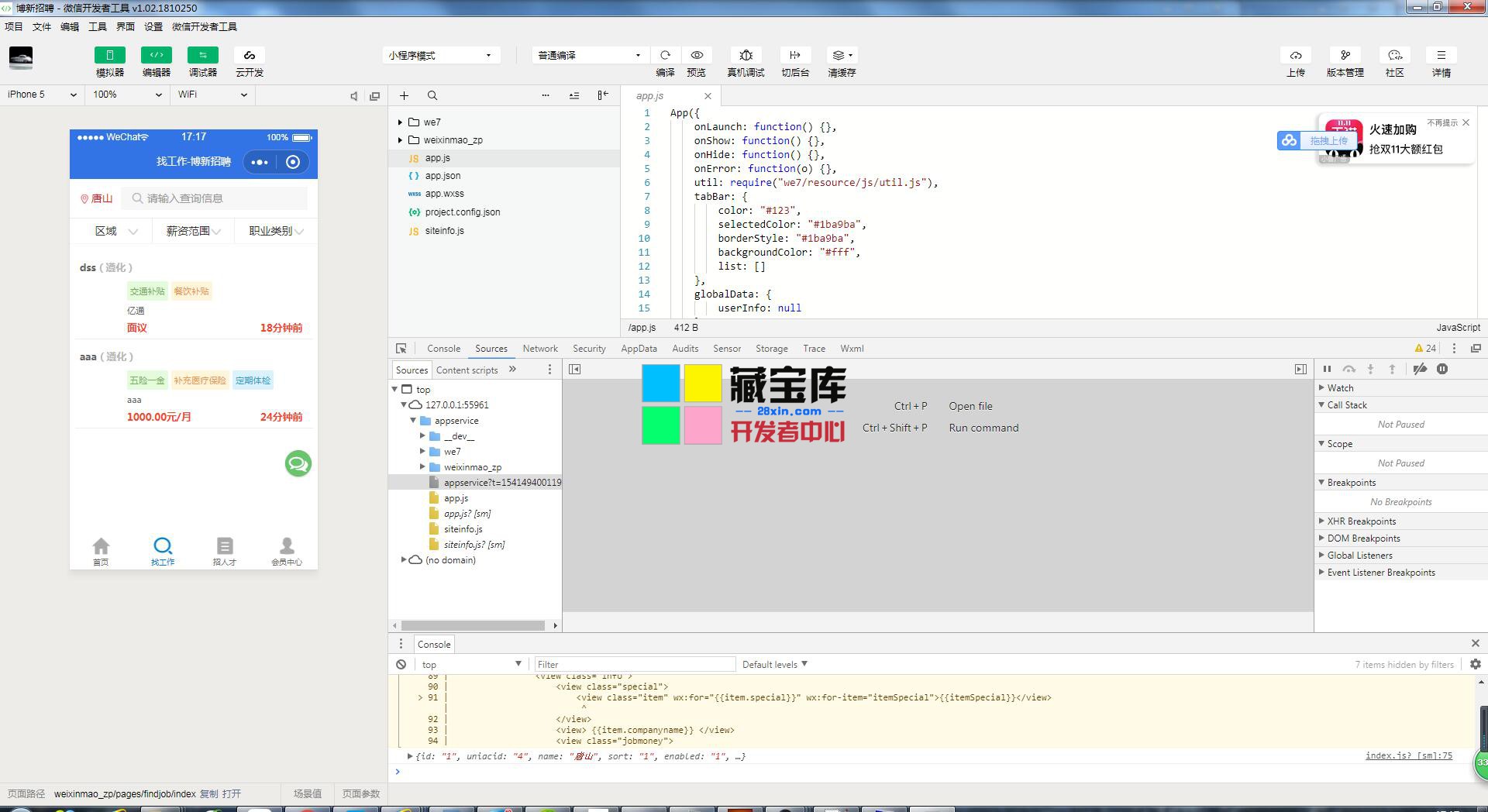Viewport: 1488px width, 812px height.
Task: Click the Cloud Development icon
Action: tap(250, 55)
